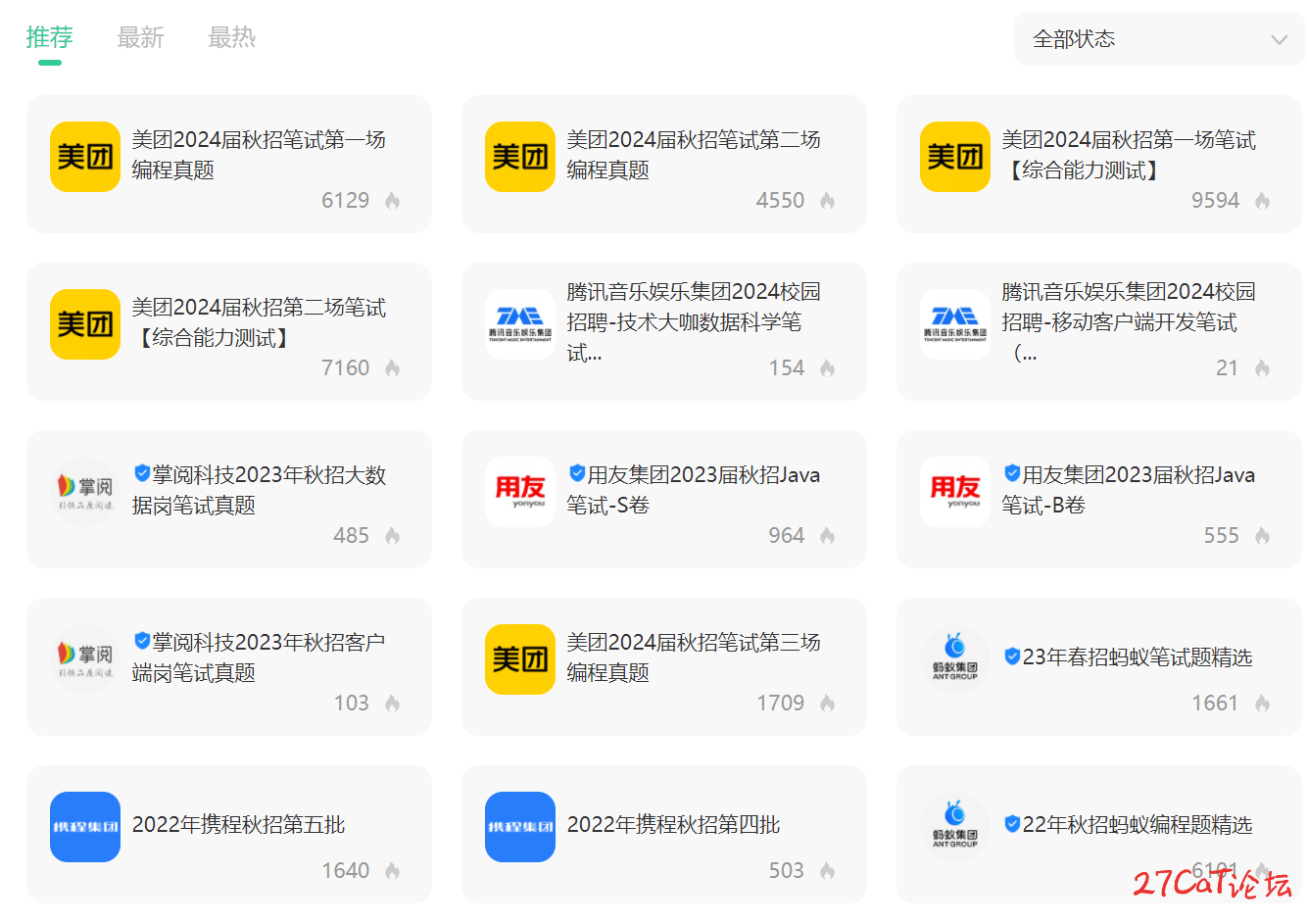
Task: Click the 555 popularity count
Action: tap(1222, 536)
